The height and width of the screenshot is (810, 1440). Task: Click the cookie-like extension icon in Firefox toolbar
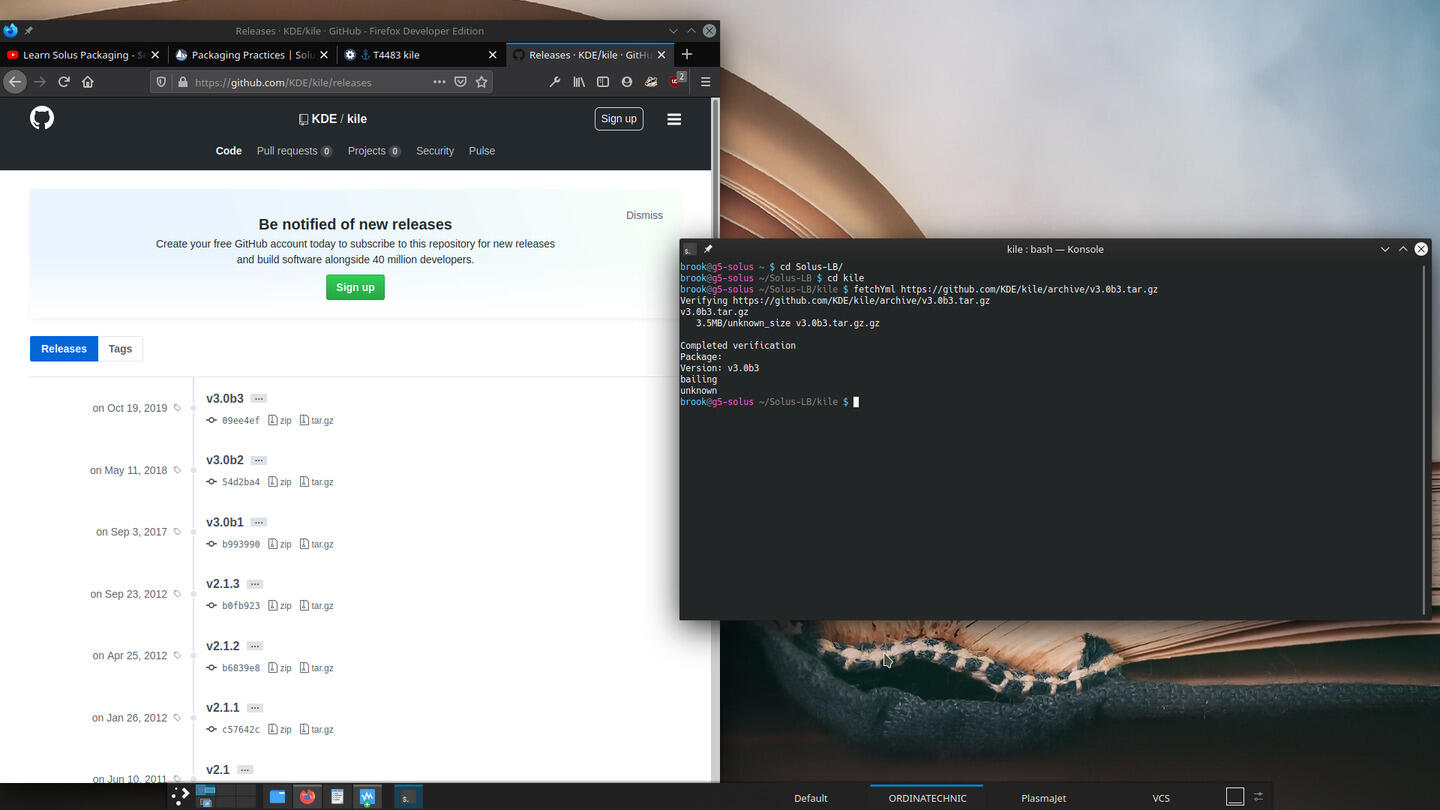click(x=651, y=82)
